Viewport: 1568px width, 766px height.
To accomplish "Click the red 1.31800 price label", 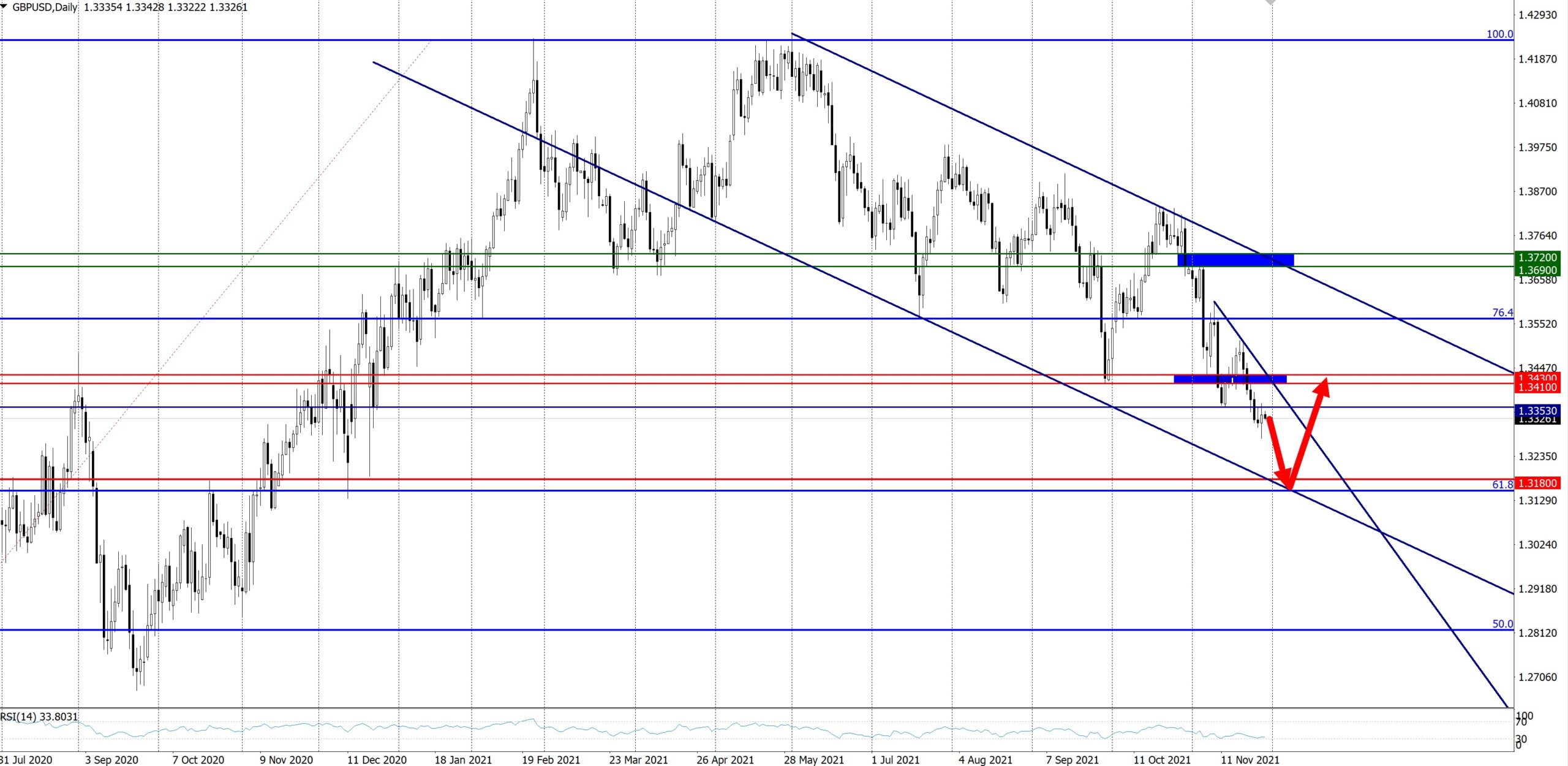I will 1537,483.
